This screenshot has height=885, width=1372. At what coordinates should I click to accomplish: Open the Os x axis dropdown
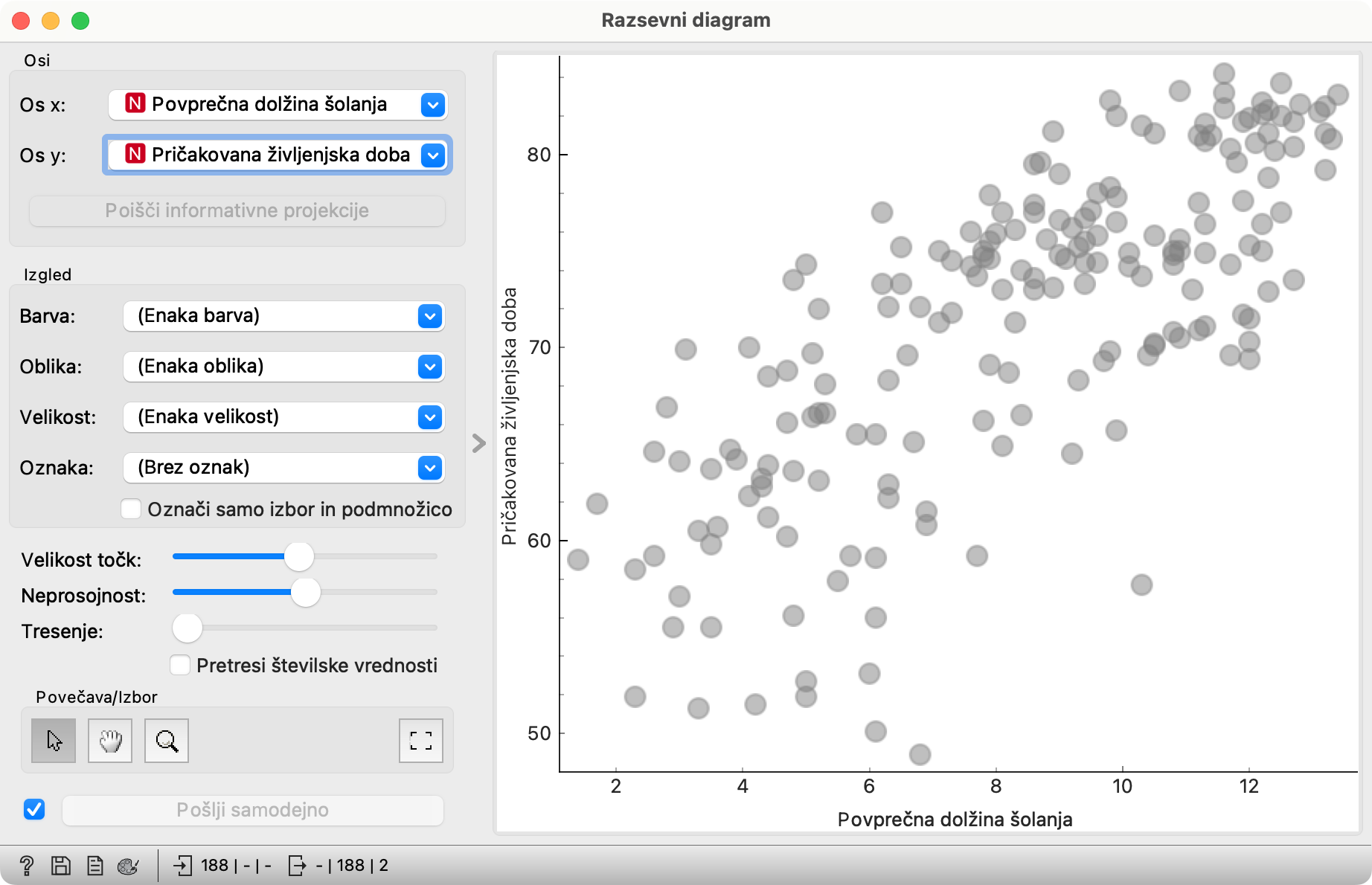click(277, 105)
